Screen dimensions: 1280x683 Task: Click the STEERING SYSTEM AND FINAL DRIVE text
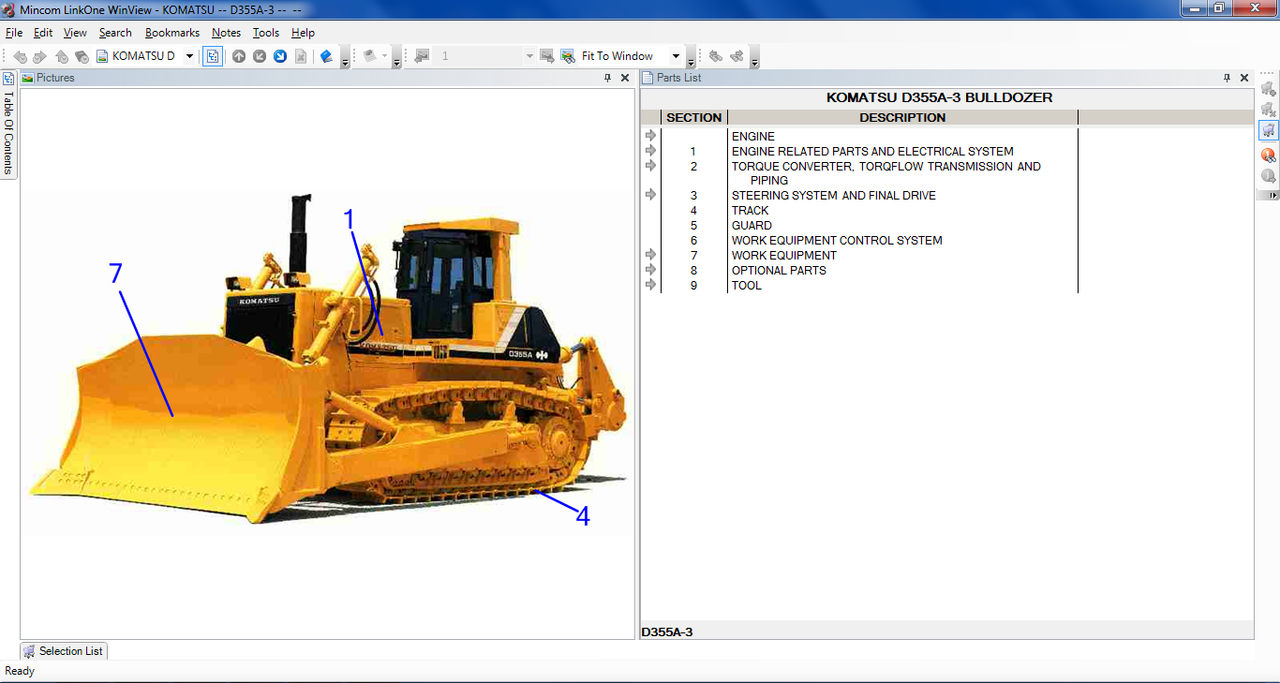coord(834,196)
